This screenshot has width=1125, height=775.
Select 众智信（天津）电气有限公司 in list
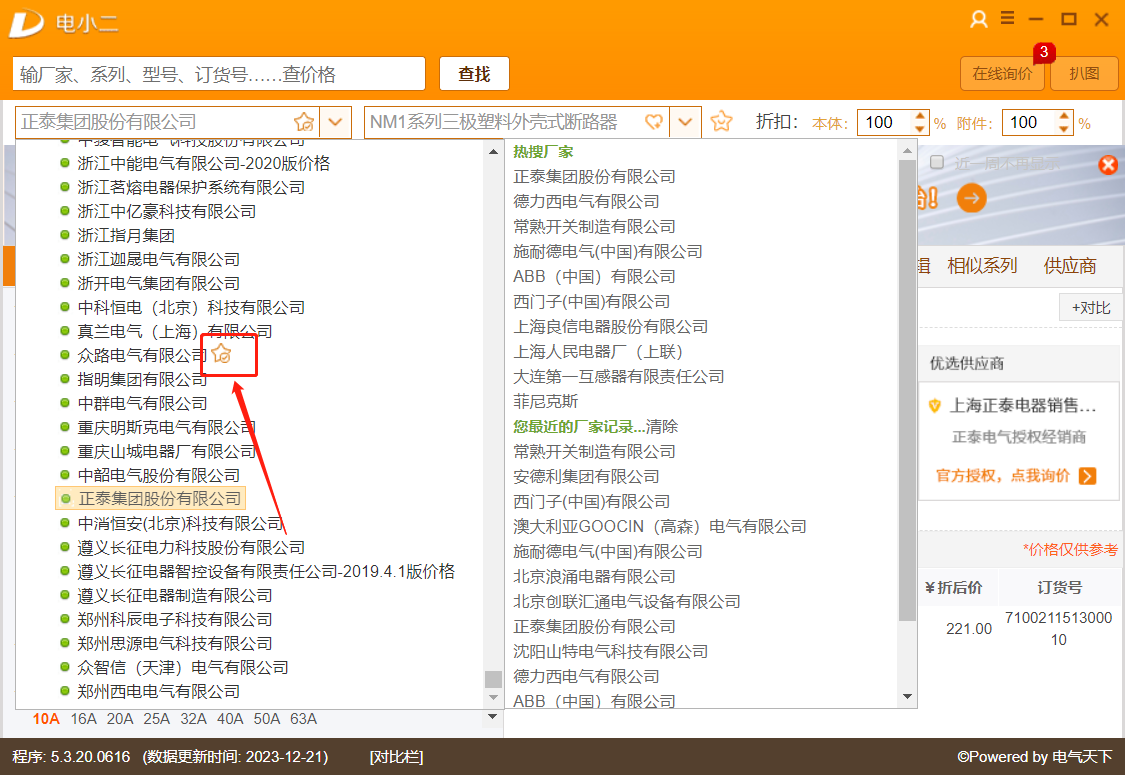pyautogui.click(x=183, y=667)
